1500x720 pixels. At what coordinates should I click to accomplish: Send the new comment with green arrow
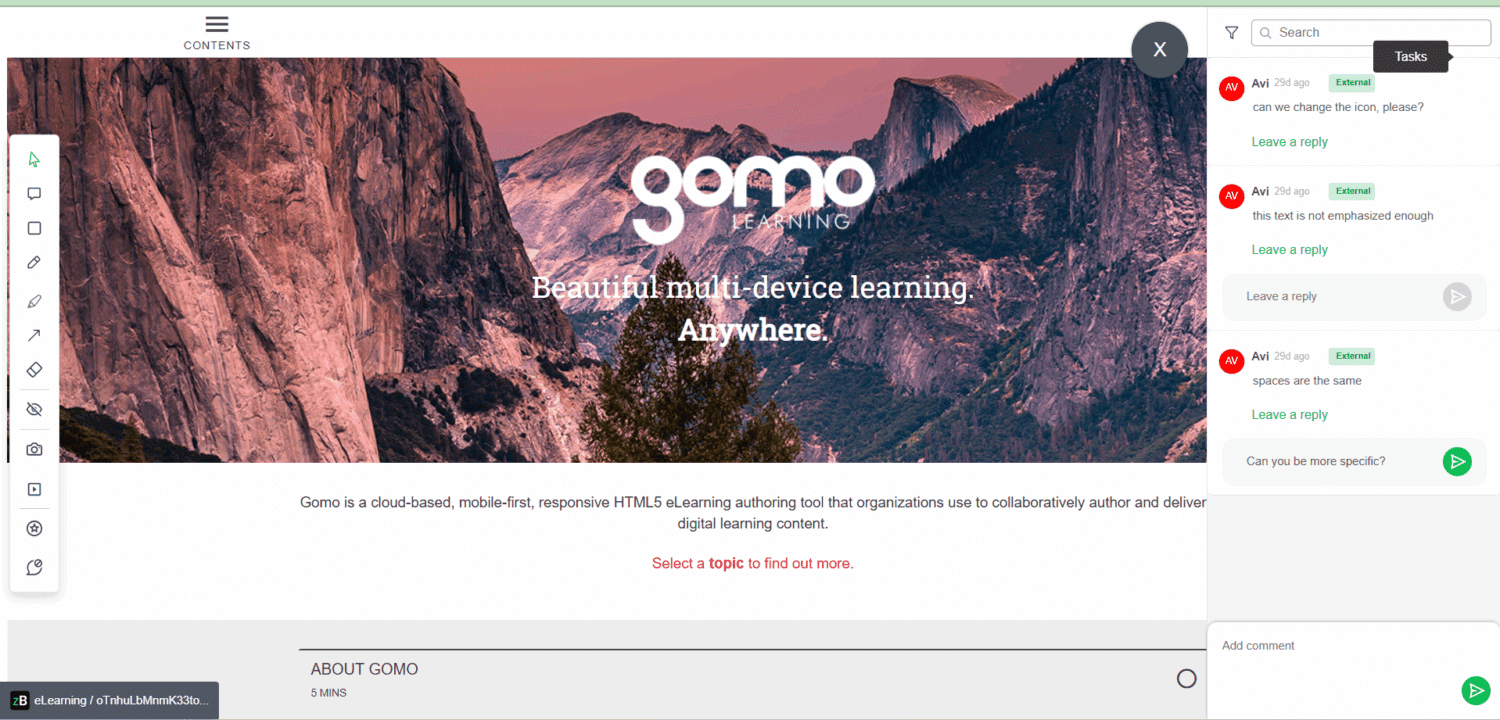point(1475,691)
